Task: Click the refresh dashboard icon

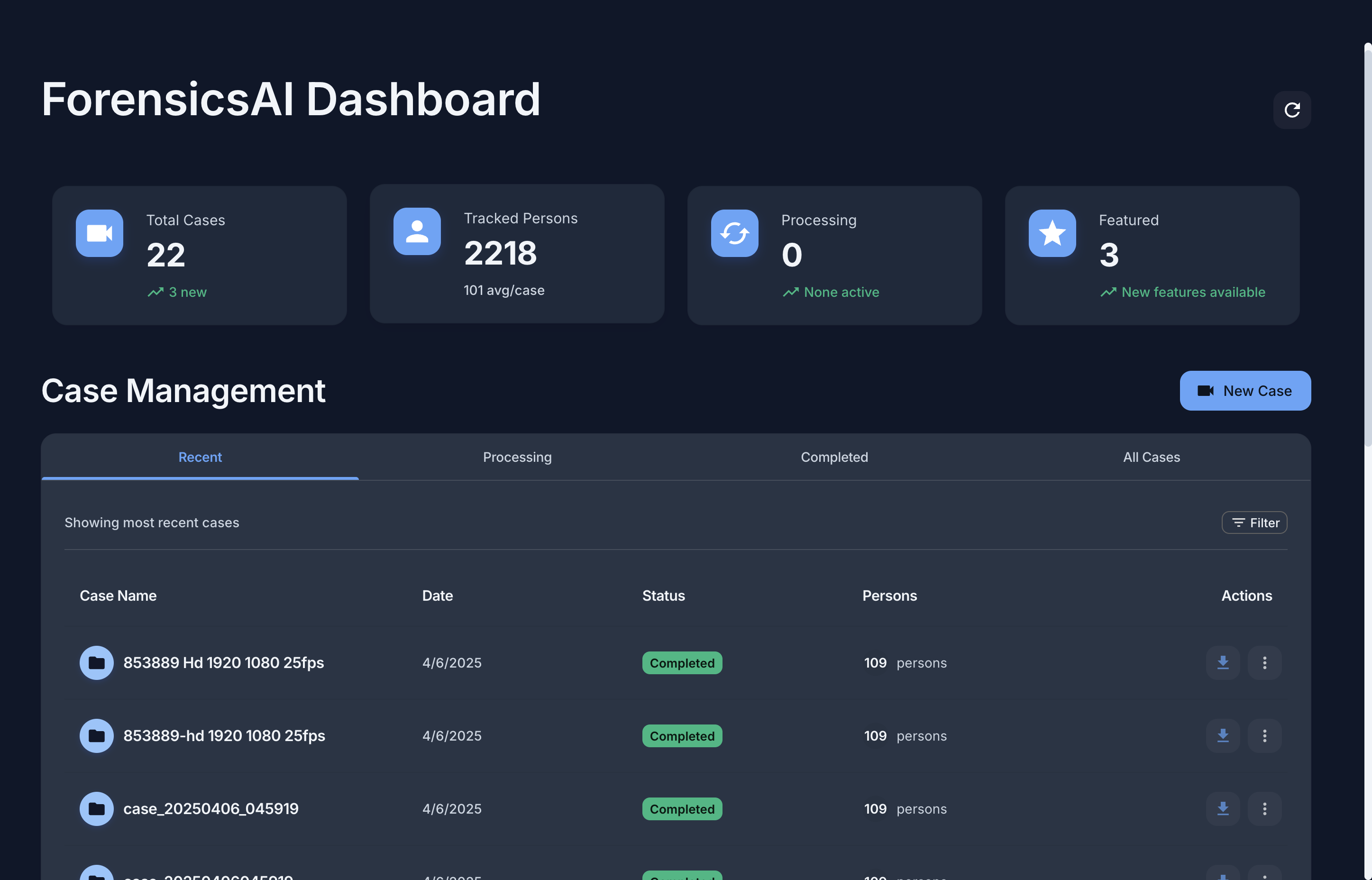Action: tap(1291, 110)
